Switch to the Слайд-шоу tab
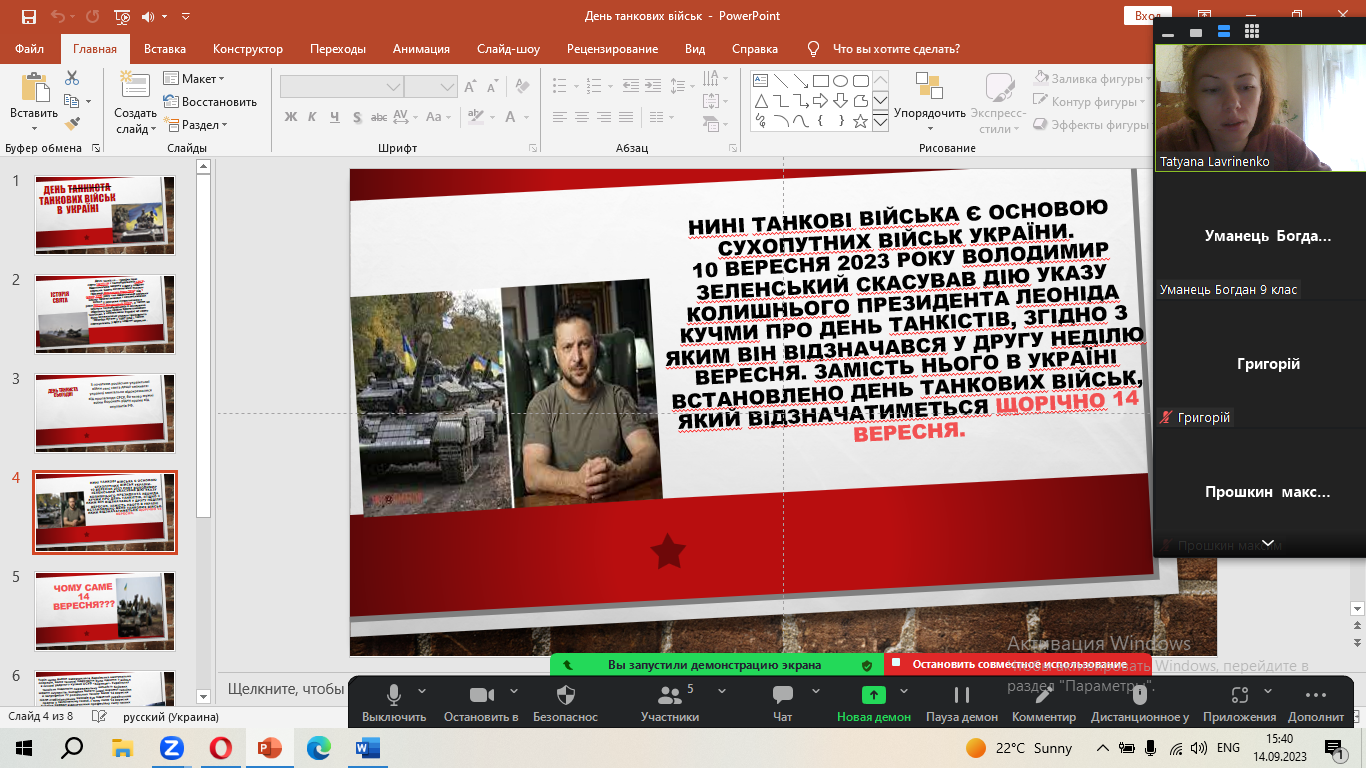 click(508, 49)
